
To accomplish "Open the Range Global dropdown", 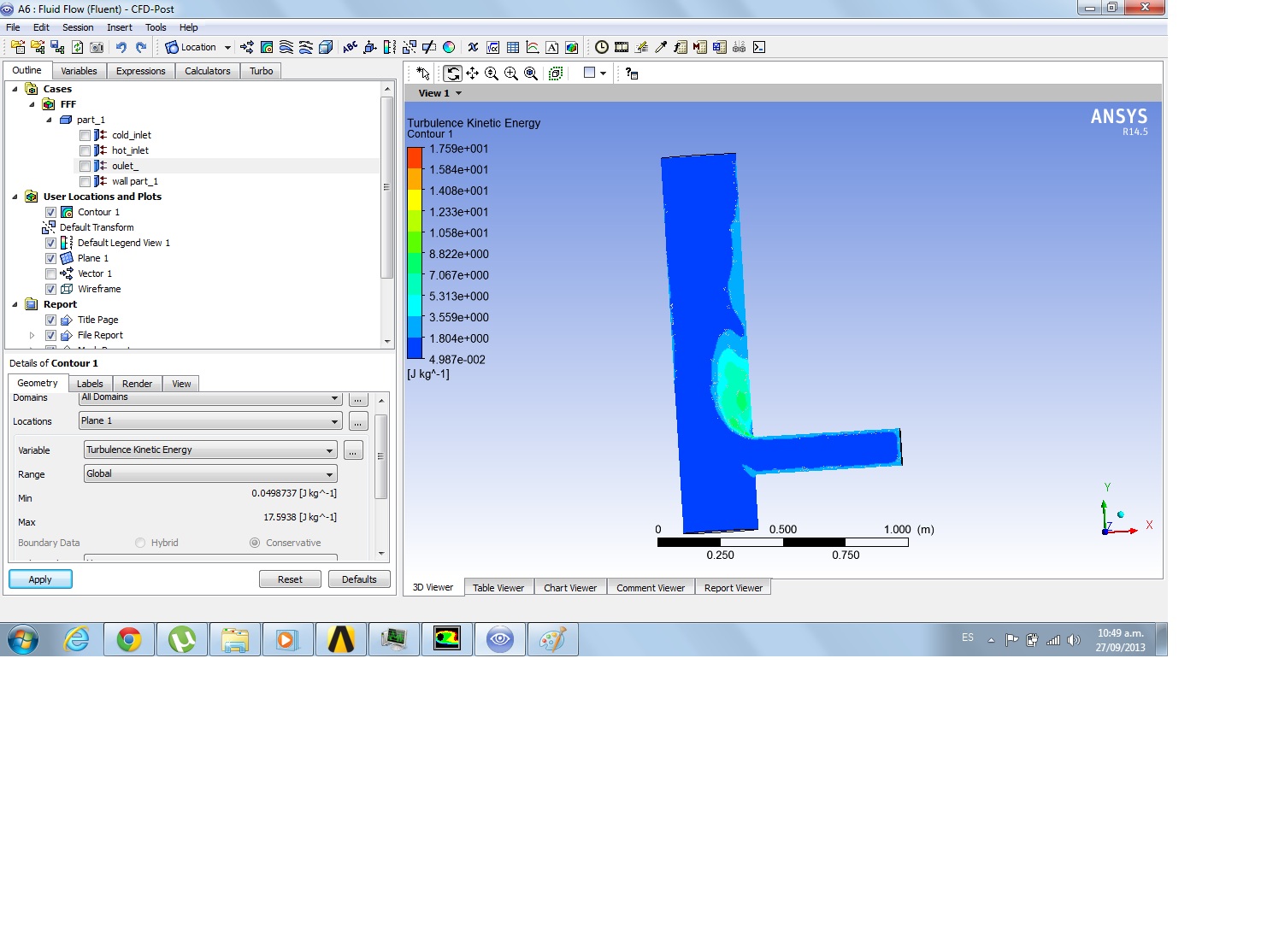I will [210, 473].
